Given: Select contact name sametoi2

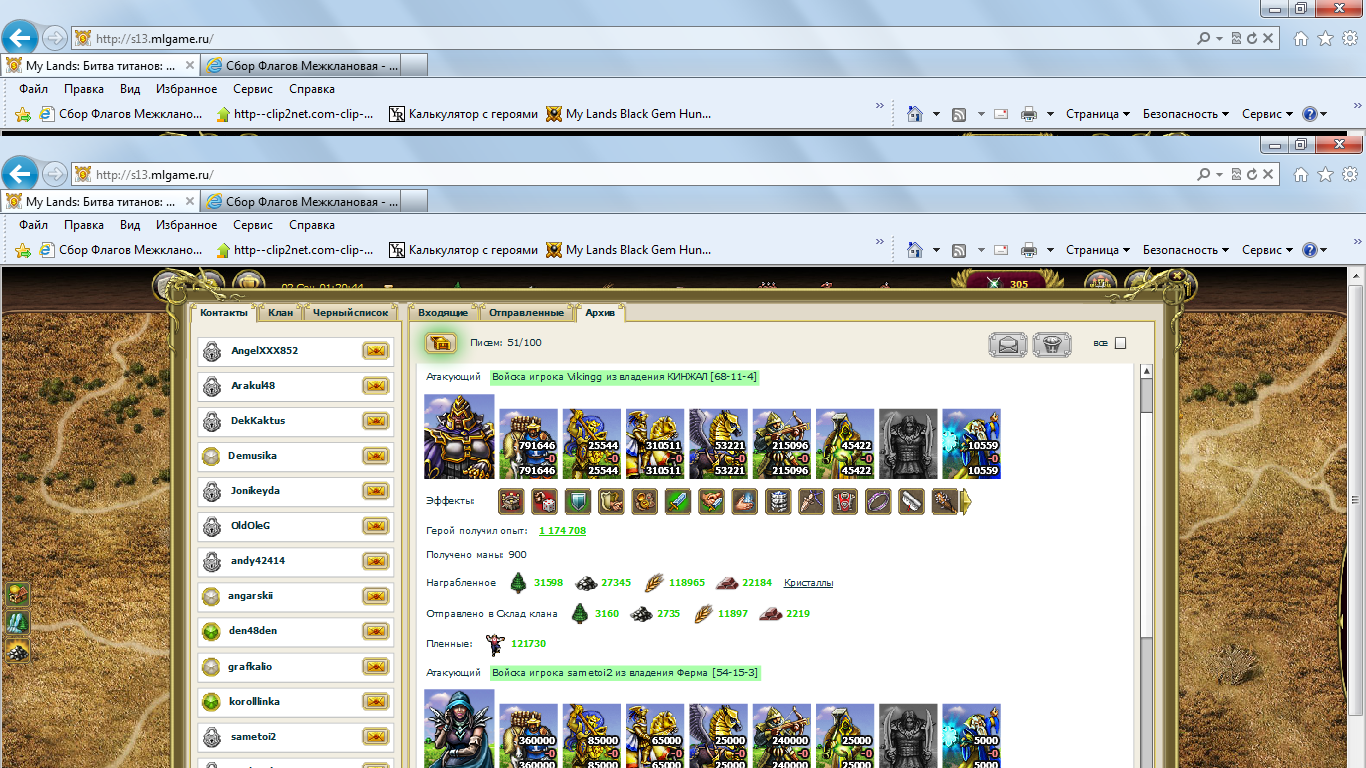Looking at the screenshot, I should point(253,737).
